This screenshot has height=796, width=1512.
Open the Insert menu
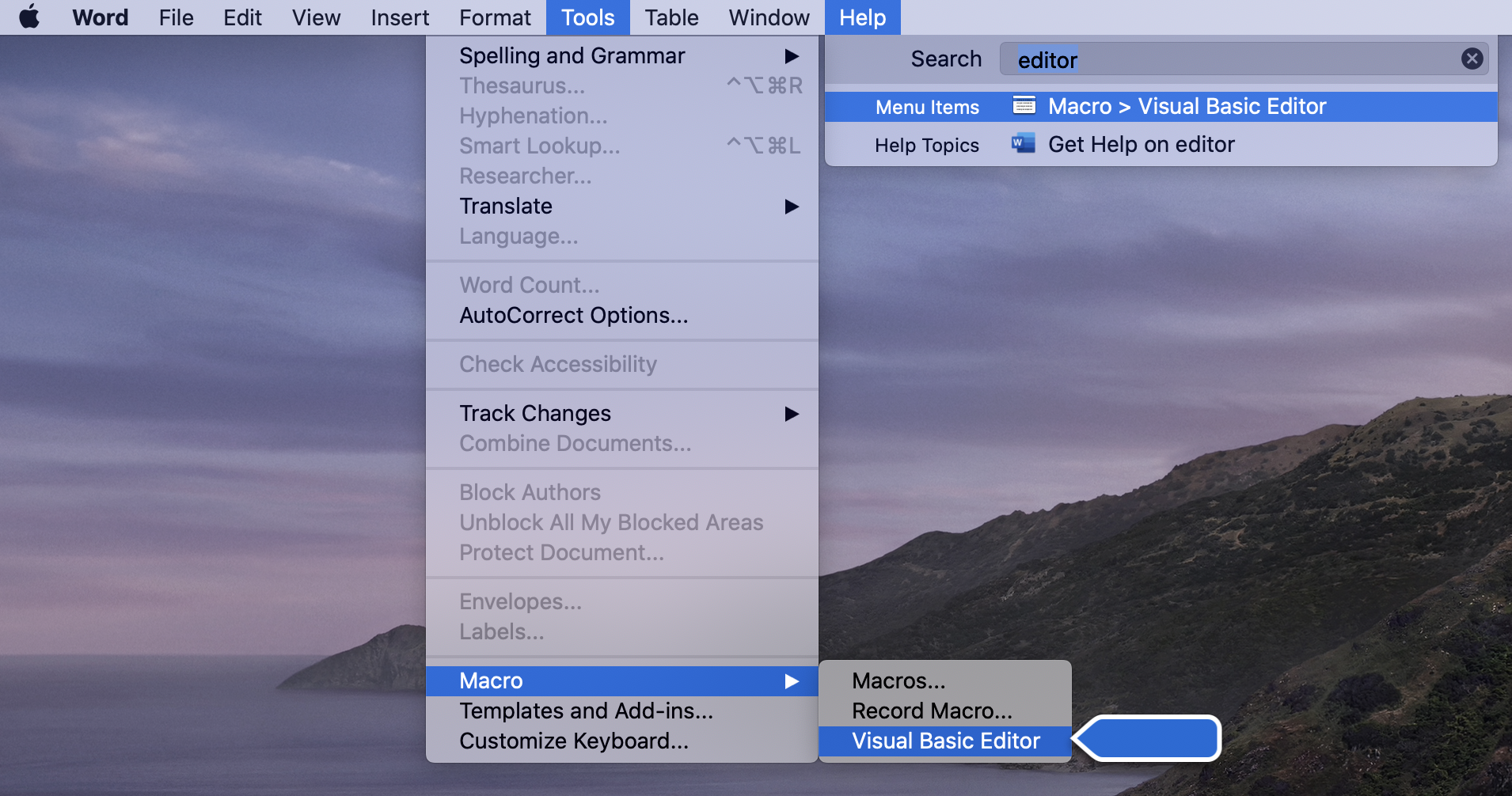(x=400, y=17)
